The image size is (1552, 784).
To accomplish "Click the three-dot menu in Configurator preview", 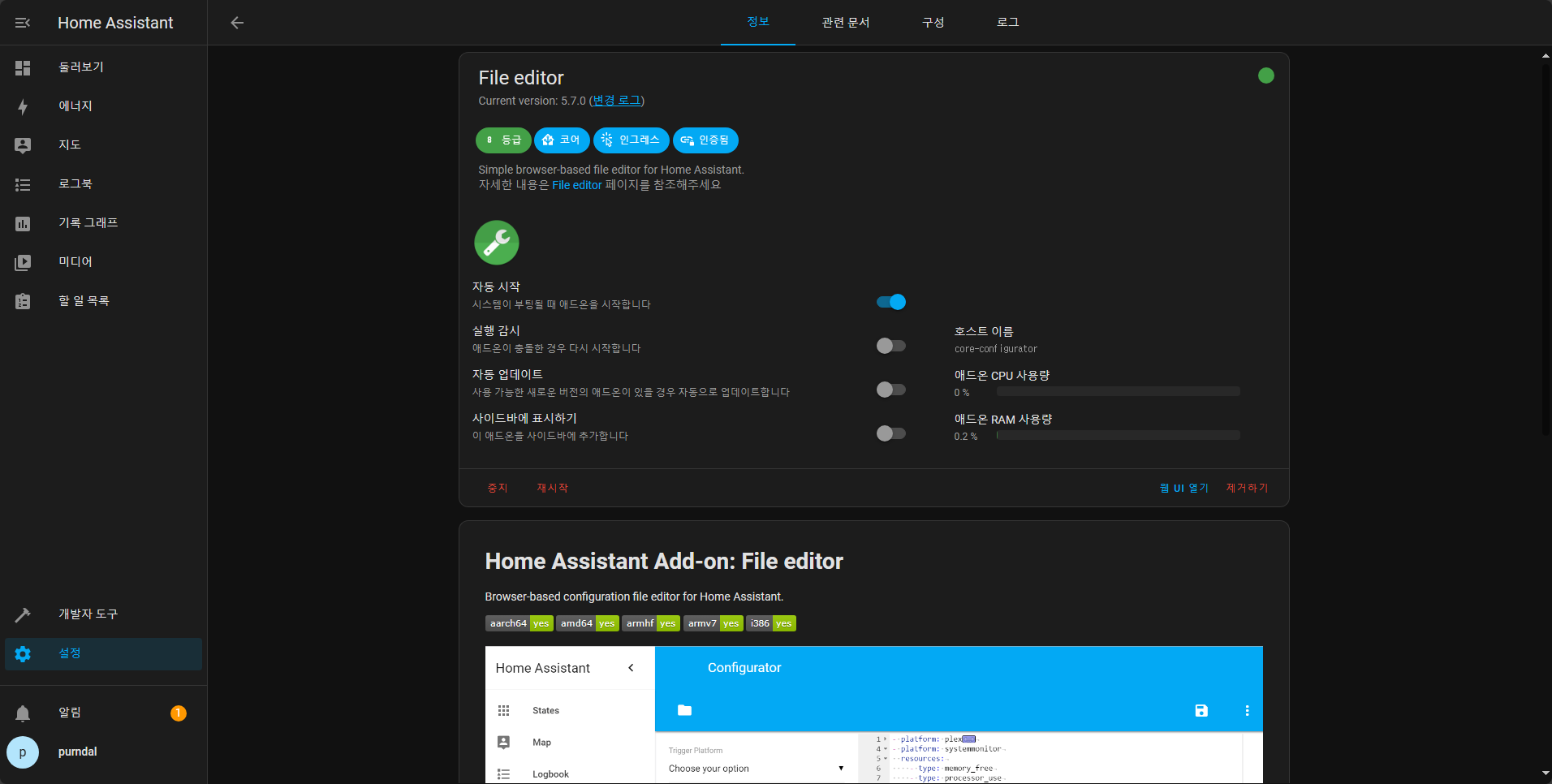I will coord(1247,710).
